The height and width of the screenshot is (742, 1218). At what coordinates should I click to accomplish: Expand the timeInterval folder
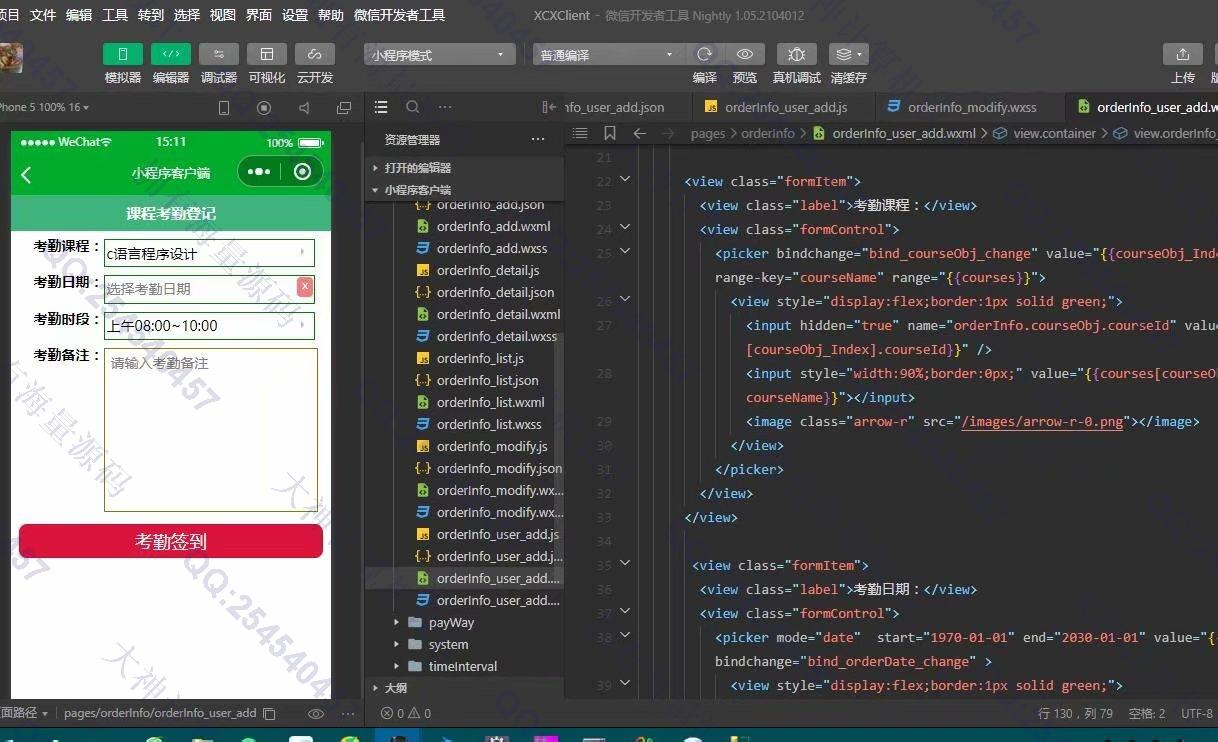[x=464, y=666]
